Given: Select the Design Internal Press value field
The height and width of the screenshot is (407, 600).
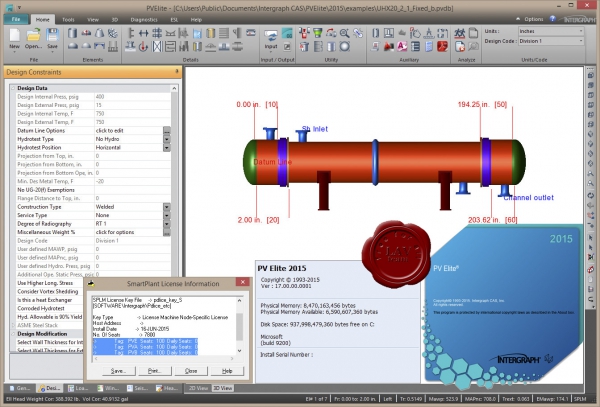Looking at the screenshot, I should coord(132,97).
